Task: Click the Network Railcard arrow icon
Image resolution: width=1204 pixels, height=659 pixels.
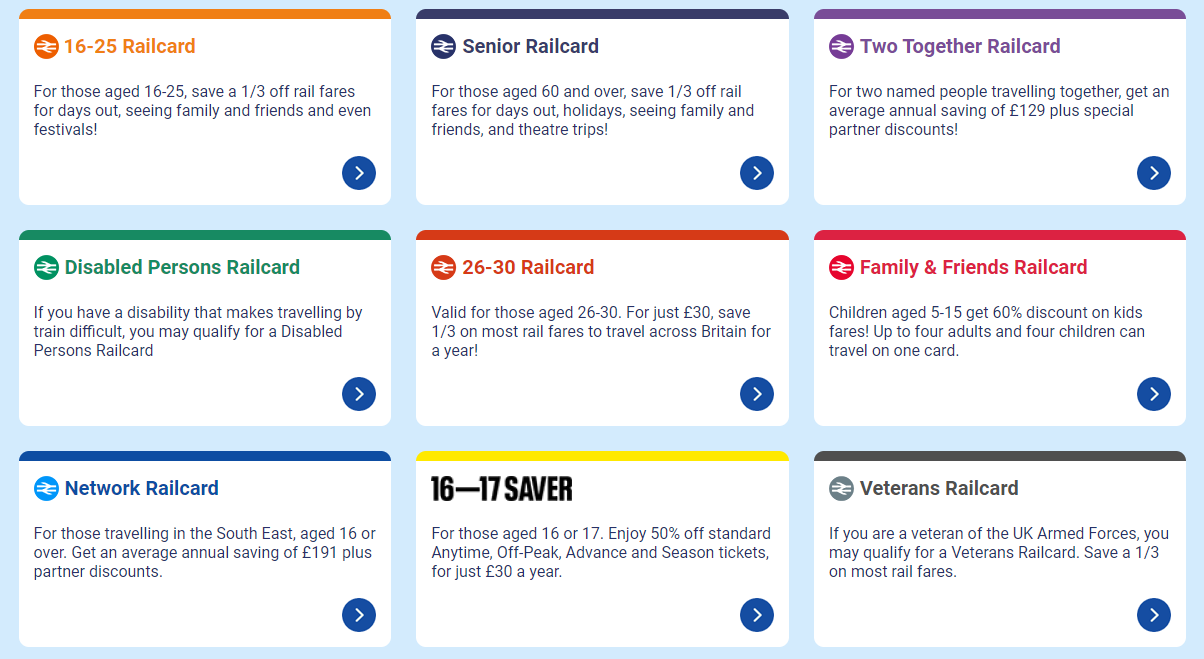Action: [x=359, y=615]
